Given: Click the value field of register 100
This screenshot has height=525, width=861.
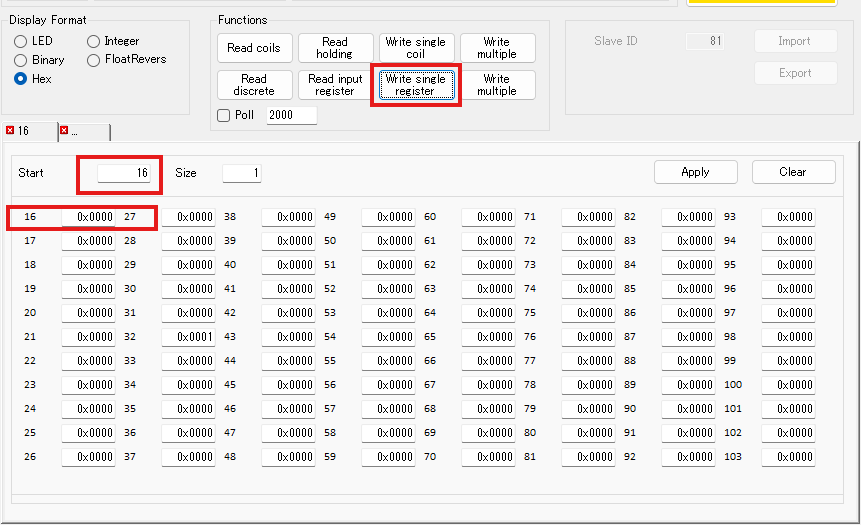Looking at the screenshot, I should [788, 385].
